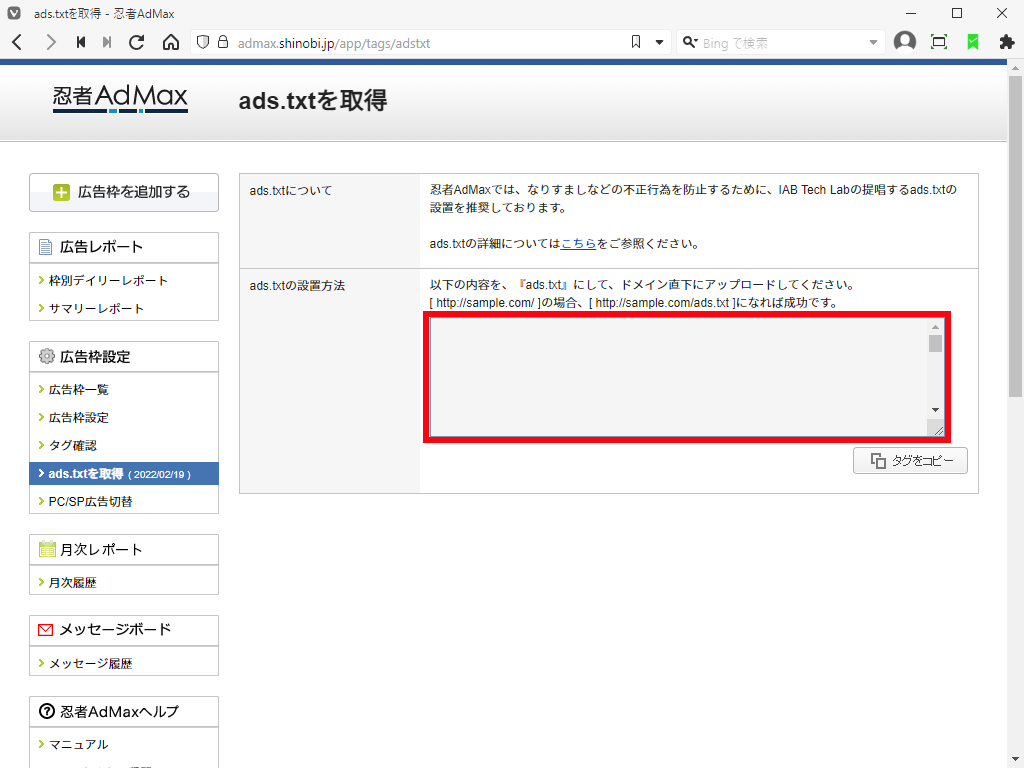
Task: Click the textarea scroll down arrow
Action: coord(935,410)
